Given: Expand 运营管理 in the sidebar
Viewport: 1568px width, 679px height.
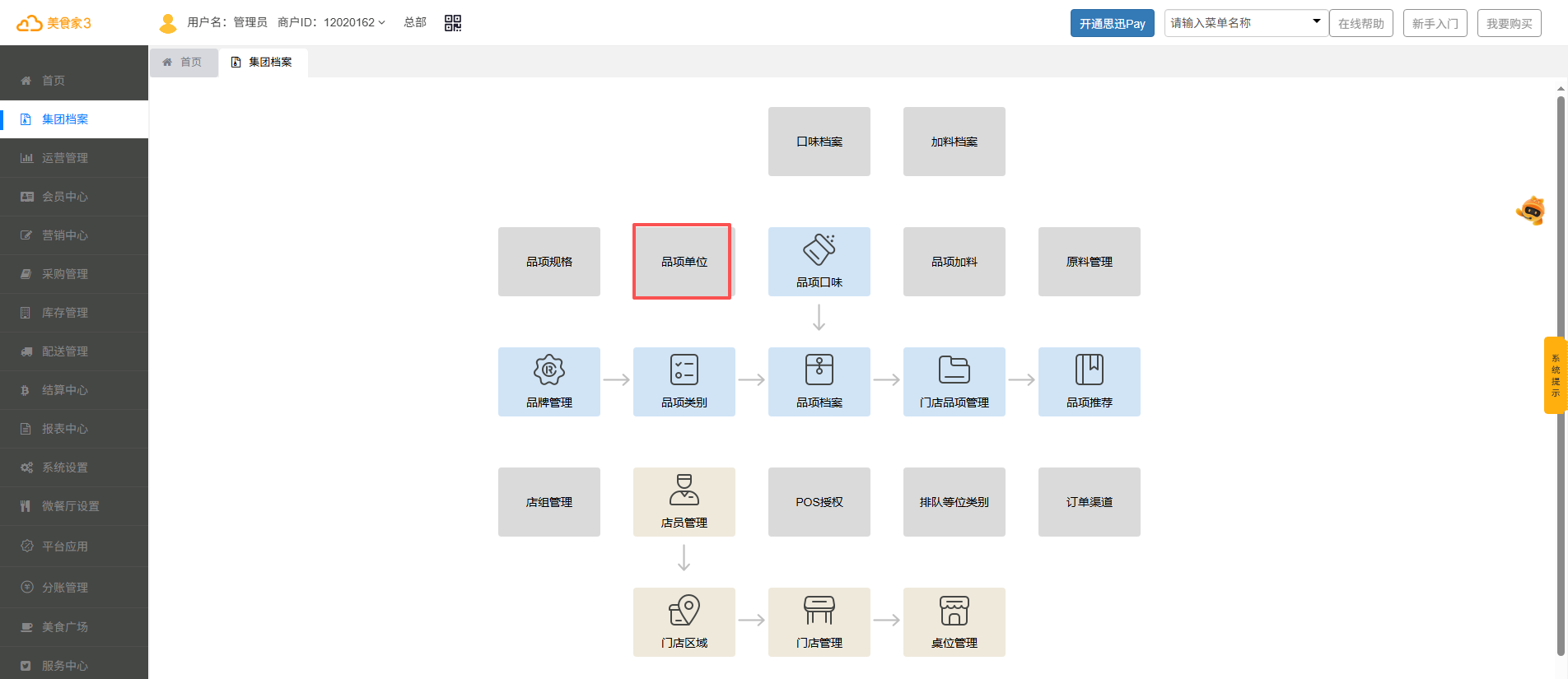Looking at the screenshot, I should pyautogui.click(x=65, y=158).
